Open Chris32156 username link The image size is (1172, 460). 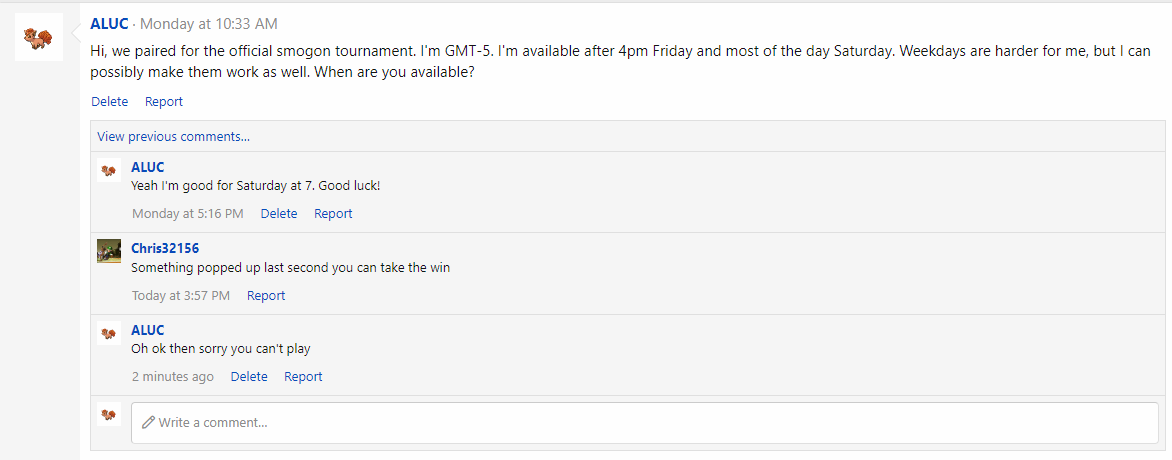click(165, 248)
